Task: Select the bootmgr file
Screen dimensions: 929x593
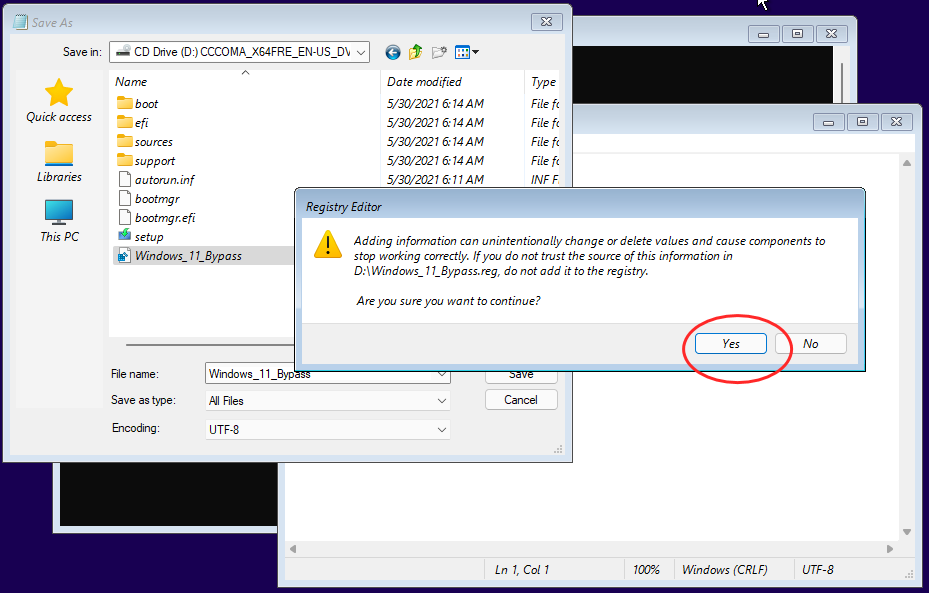Action: (149, 198)
